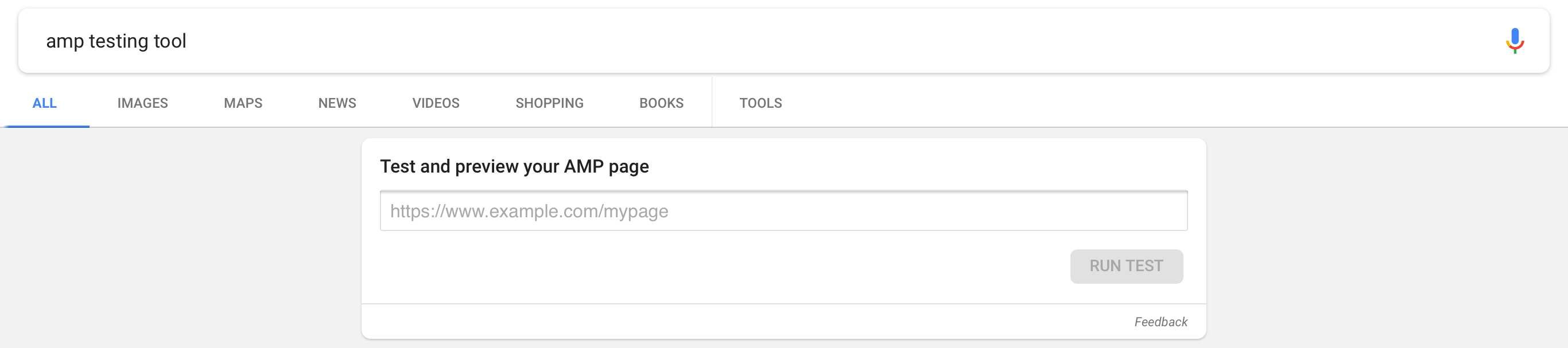Click the 'amp testing tool' search query text

tap(117, 41)
